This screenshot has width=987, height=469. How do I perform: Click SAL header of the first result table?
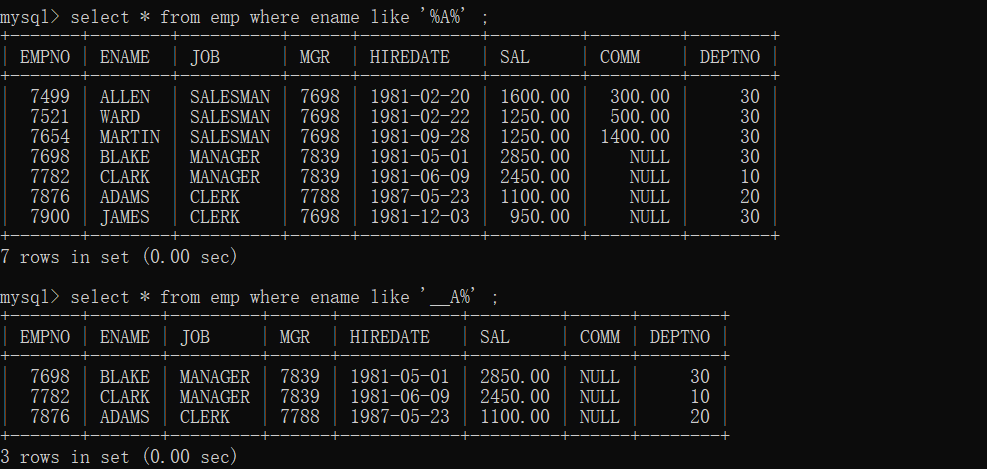click(515, 57)
